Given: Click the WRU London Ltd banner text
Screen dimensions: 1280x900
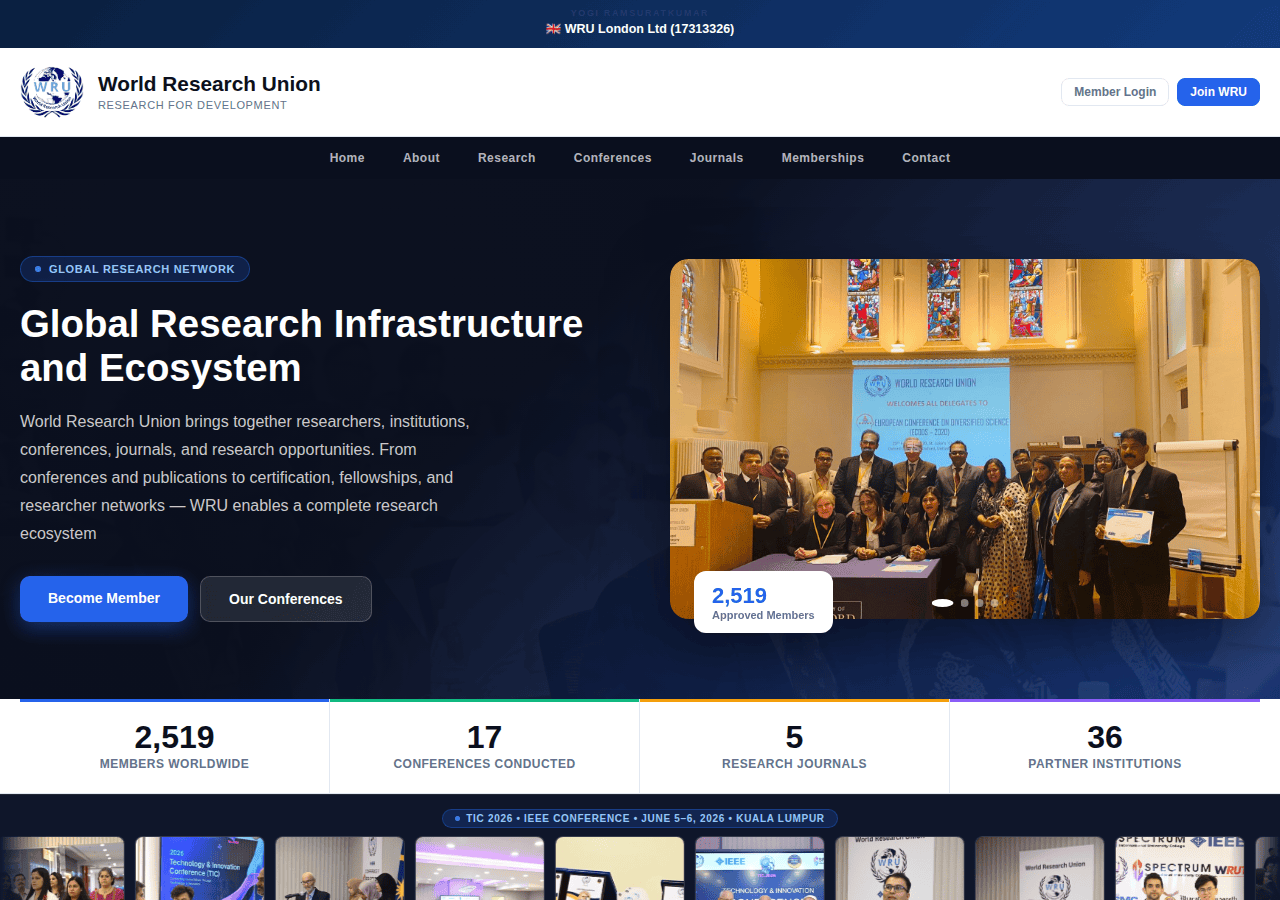Looking at the screenshot, I should (640, 29).
